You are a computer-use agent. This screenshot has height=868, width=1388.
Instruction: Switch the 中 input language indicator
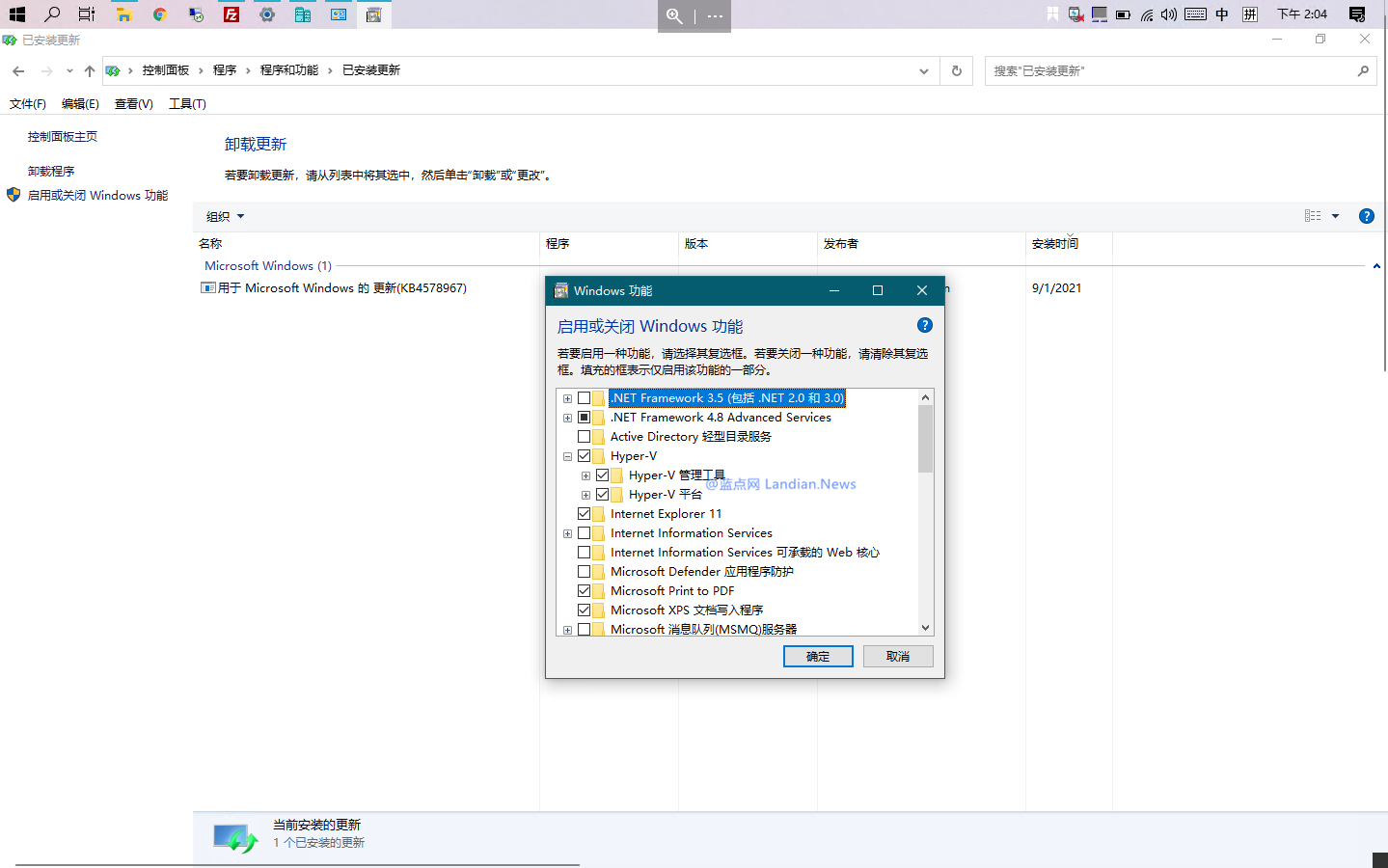pos(1222,14)
